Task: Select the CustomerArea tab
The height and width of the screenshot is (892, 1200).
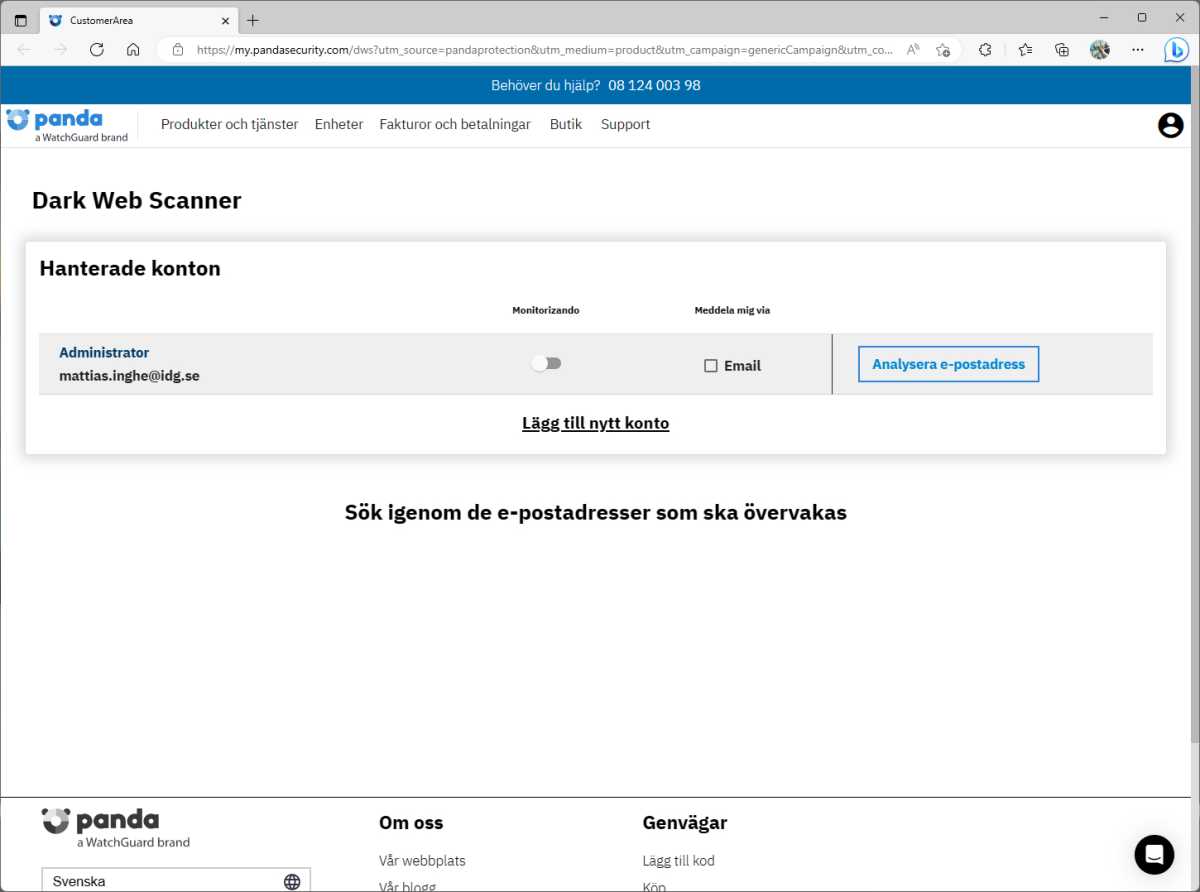Action: tap(138, 20)
